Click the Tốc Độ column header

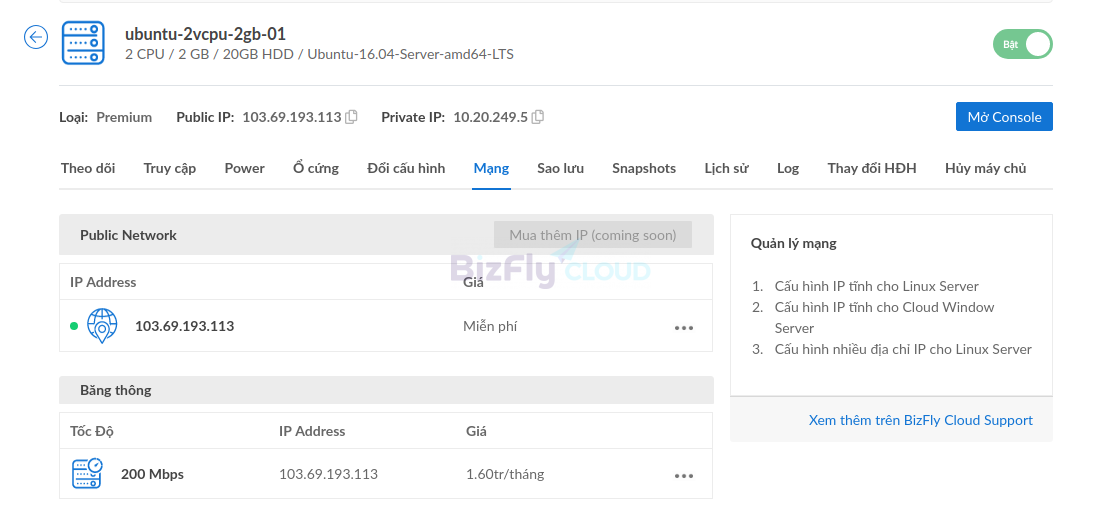coord(91,431)
